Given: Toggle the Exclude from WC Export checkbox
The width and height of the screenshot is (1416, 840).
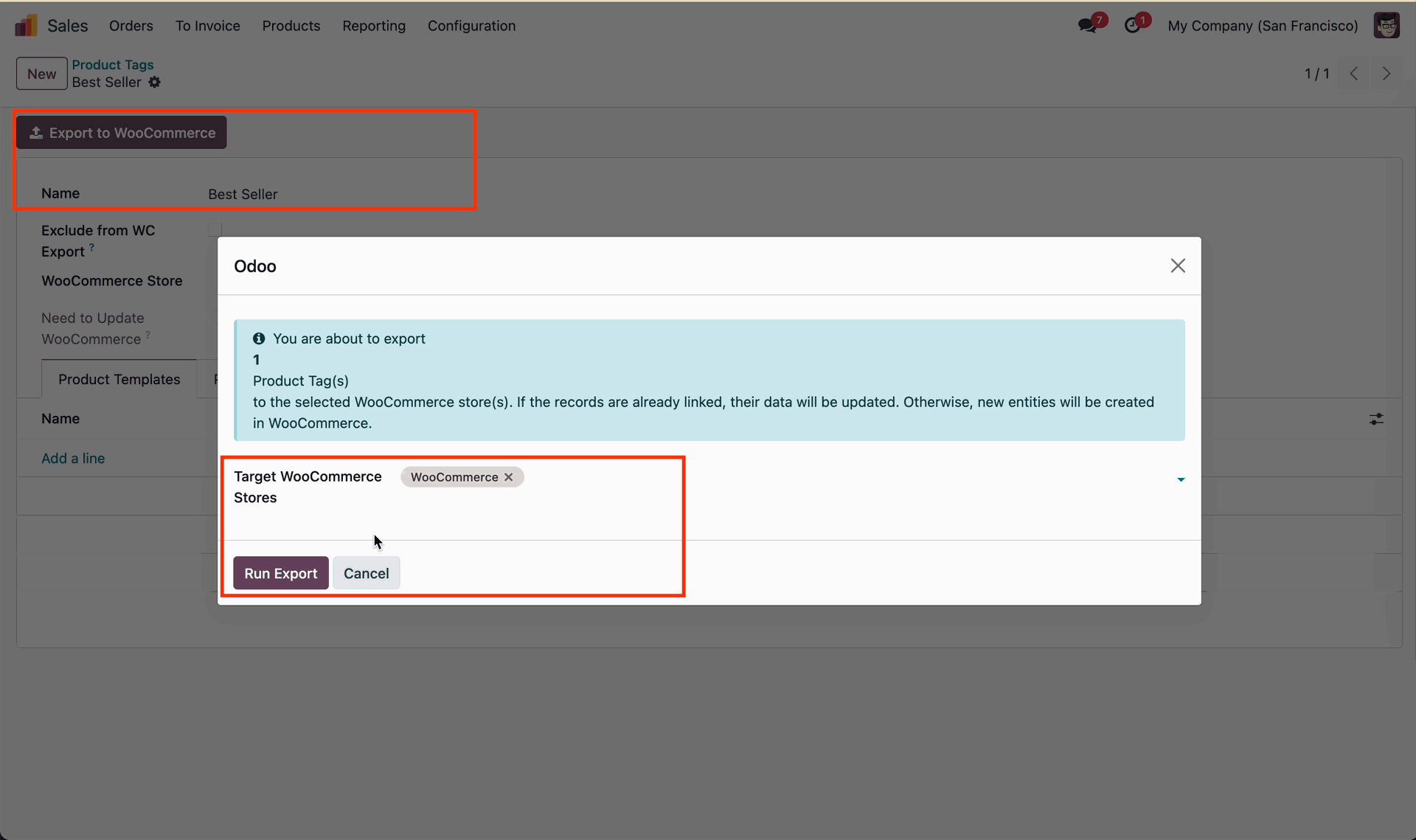Looking at the screenshot, I should tap(215, 230).
